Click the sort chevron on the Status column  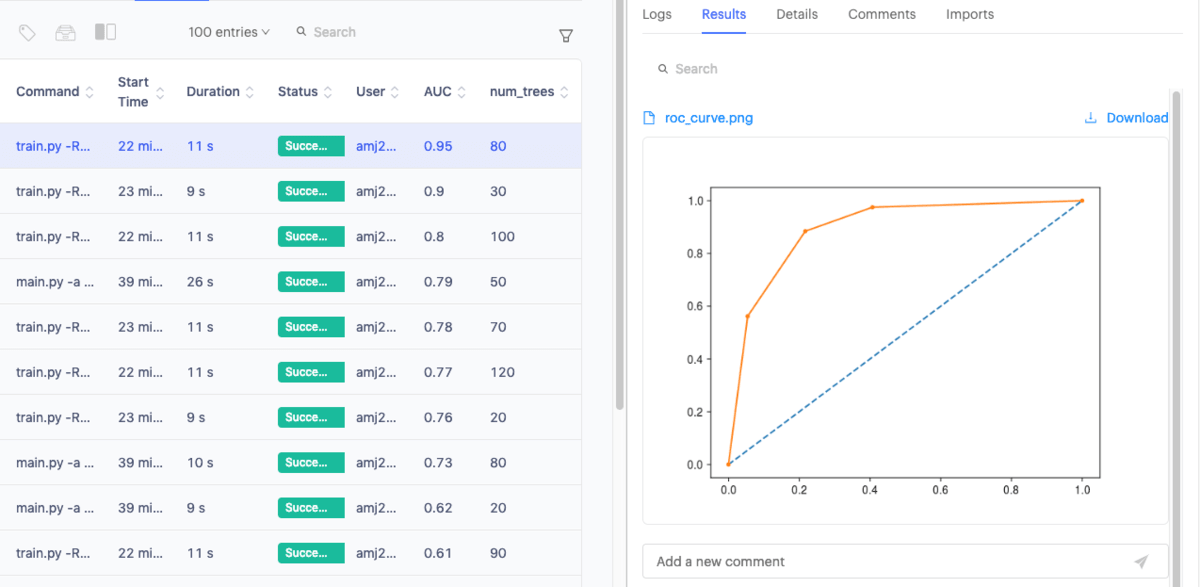tap(329, 91)
